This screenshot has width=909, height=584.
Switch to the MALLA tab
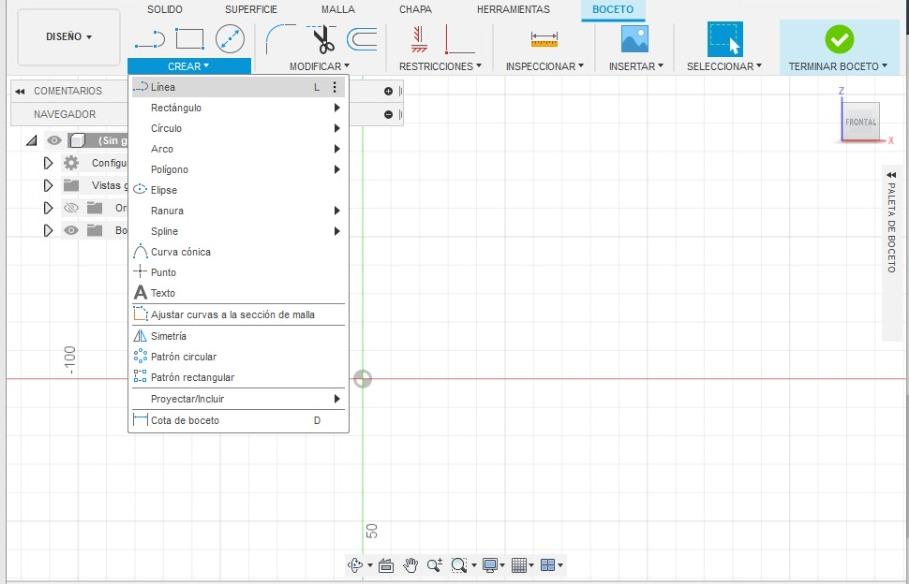[x=338, y=9]
